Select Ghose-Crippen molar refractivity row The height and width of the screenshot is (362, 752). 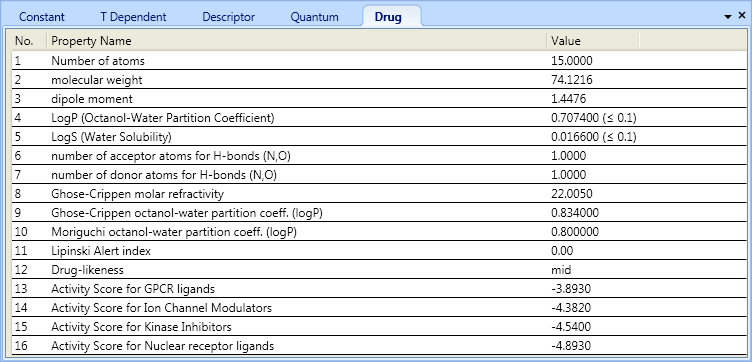(x=379, y=194)
